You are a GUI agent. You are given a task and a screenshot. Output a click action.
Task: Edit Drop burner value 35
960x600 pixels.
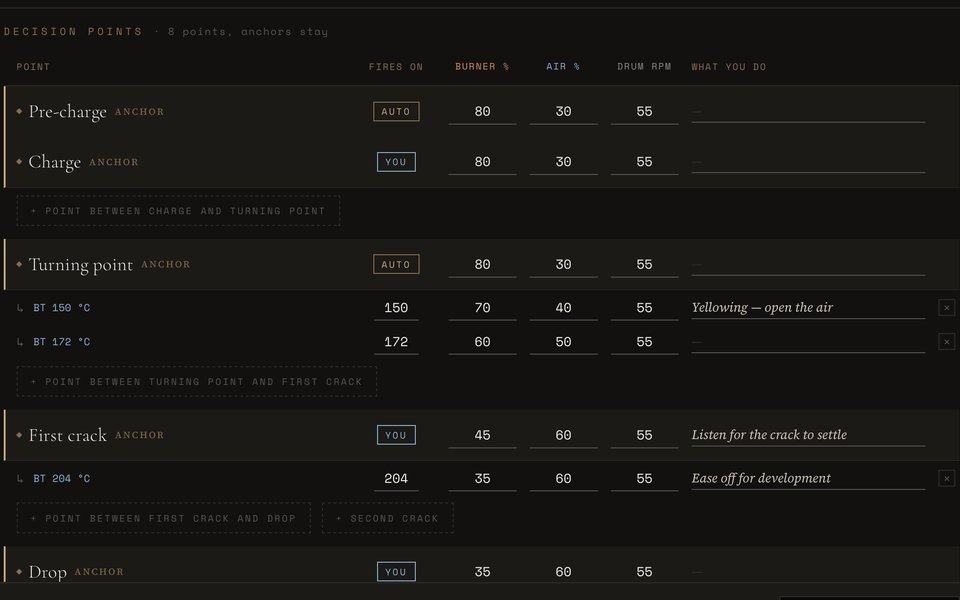482,572
